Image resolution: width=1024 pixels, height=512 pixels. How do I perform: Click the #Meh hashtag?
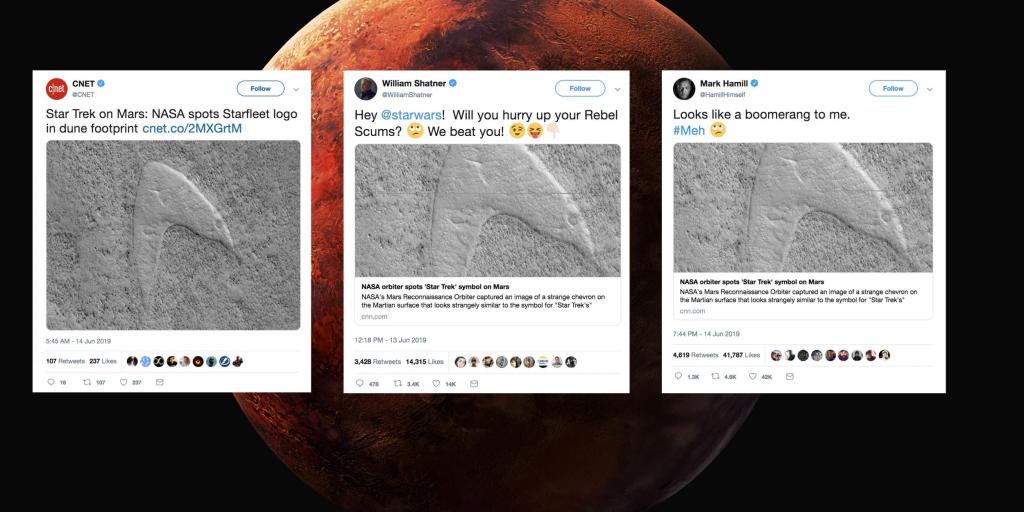(x=689, y=130)
